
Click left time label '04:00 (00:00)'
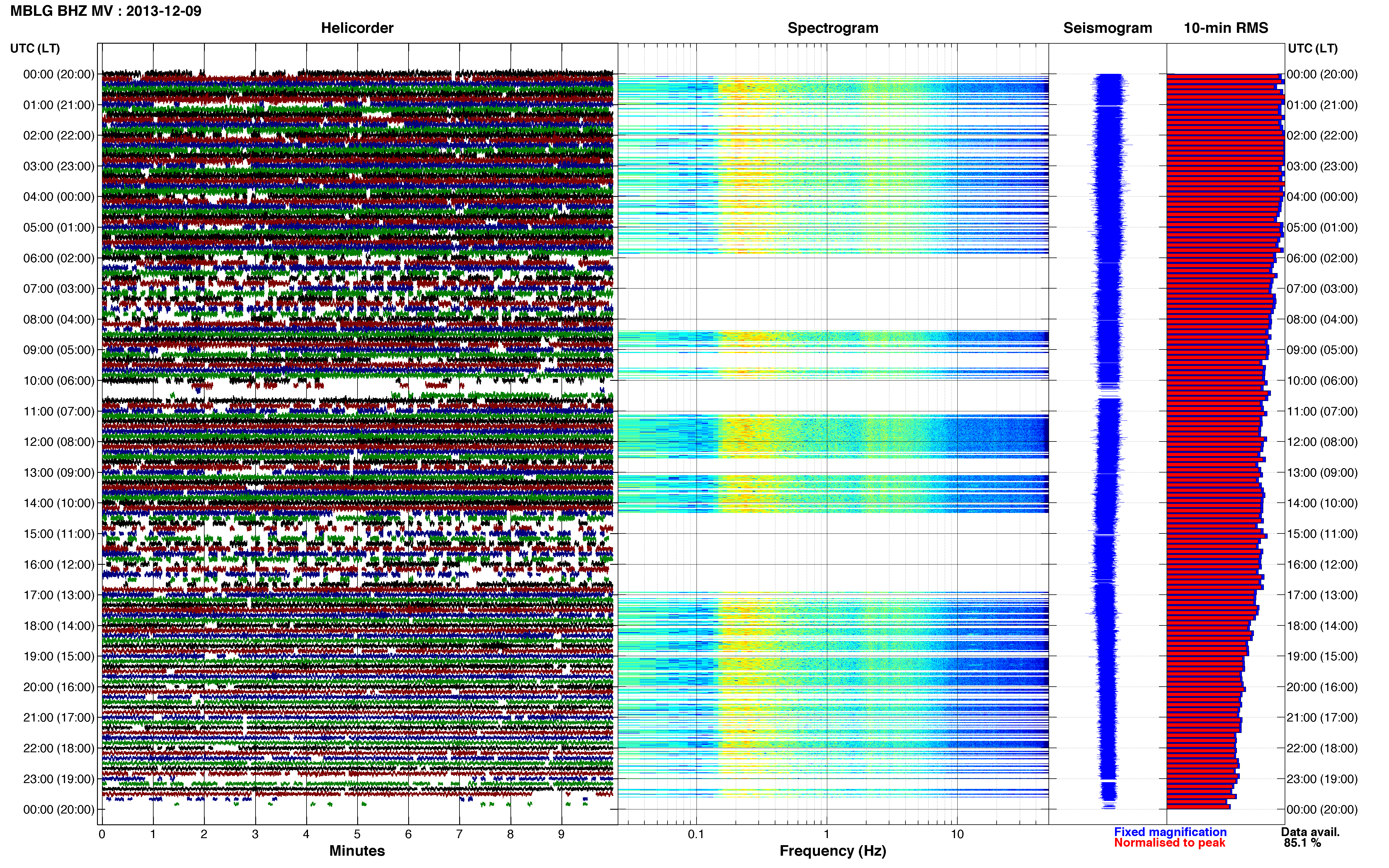(59, 197)
